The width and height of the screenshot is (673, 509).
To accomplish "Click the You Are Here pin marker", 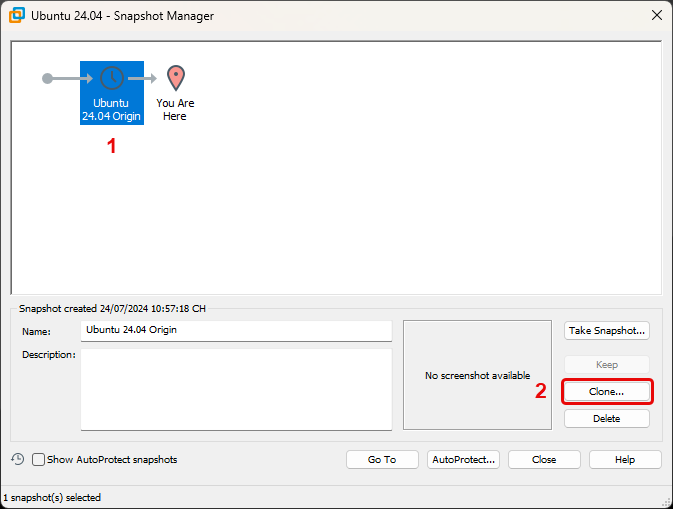I will pyautogui.click(x=175, y=78).
